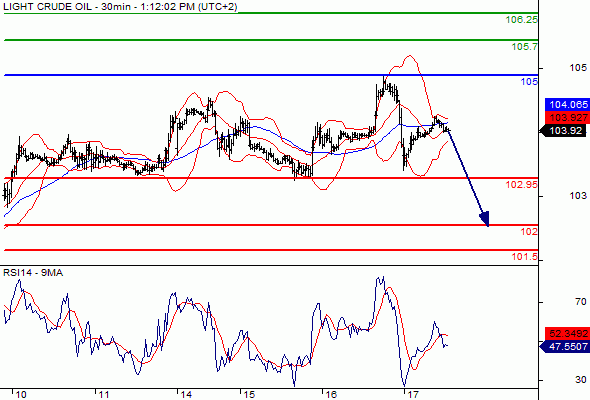Click date marker 10 on time axis
This screenshot has width=590, height=400.
click(21, 395)
